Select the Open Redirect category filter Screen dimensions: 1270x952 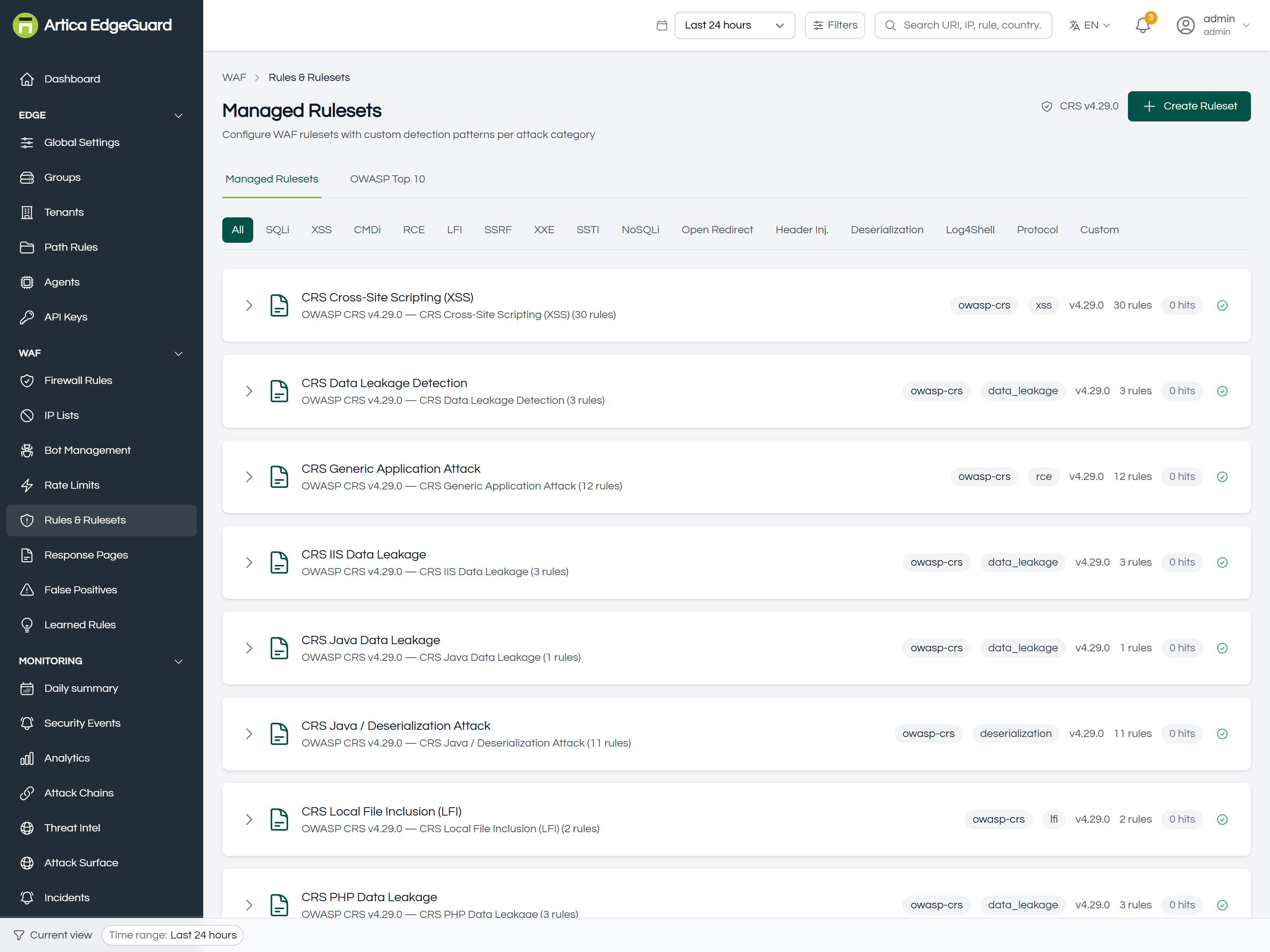tap(717, 230)
